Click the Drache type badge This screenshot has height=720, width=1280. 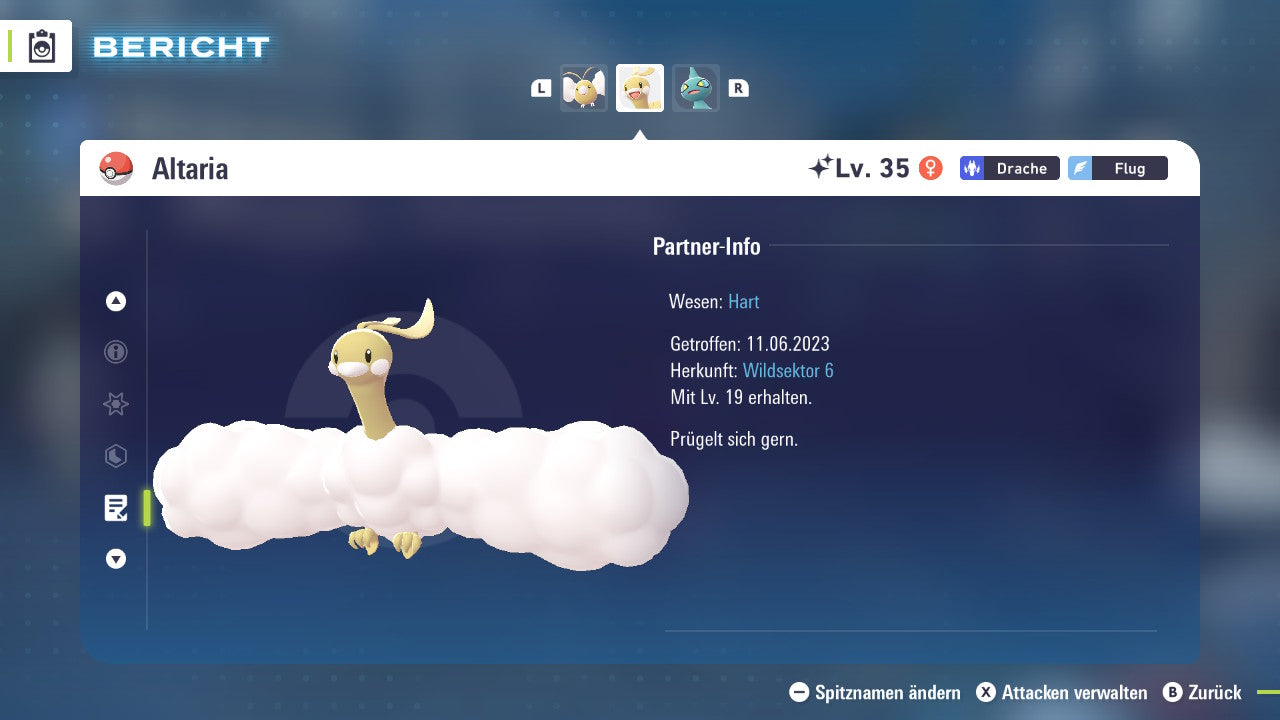click(x=1009, y=168)
